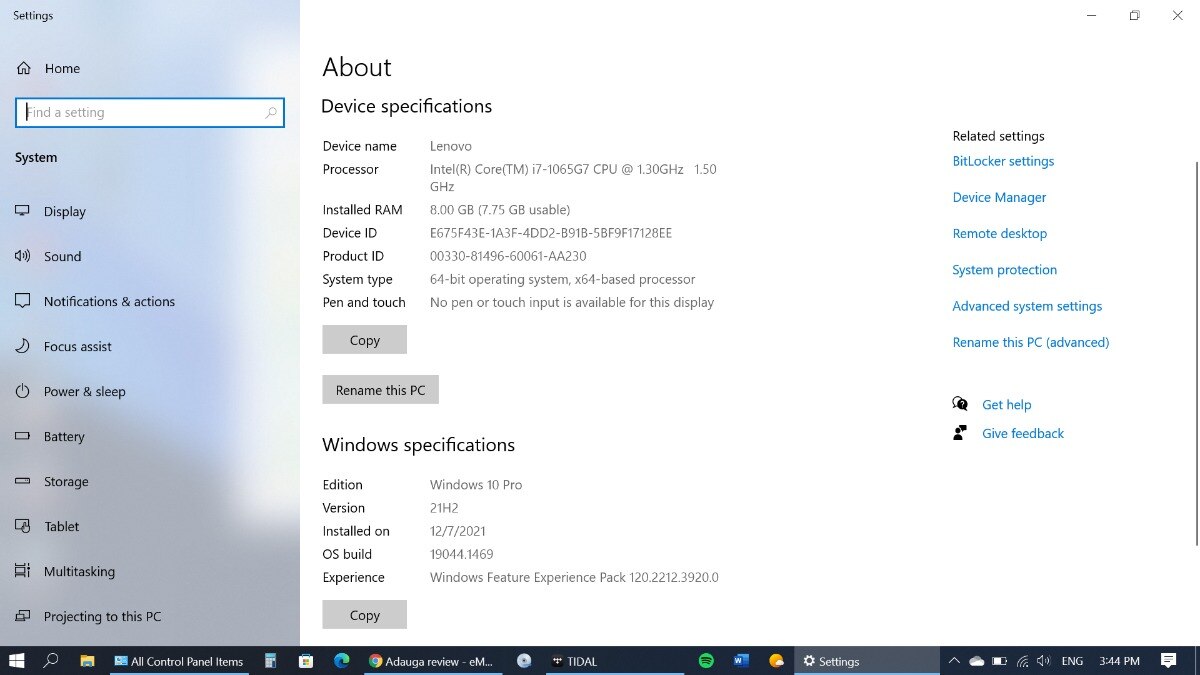Screen dimensions: 1200x675
Task: Select the Storage section
Action: pos(66,482)
